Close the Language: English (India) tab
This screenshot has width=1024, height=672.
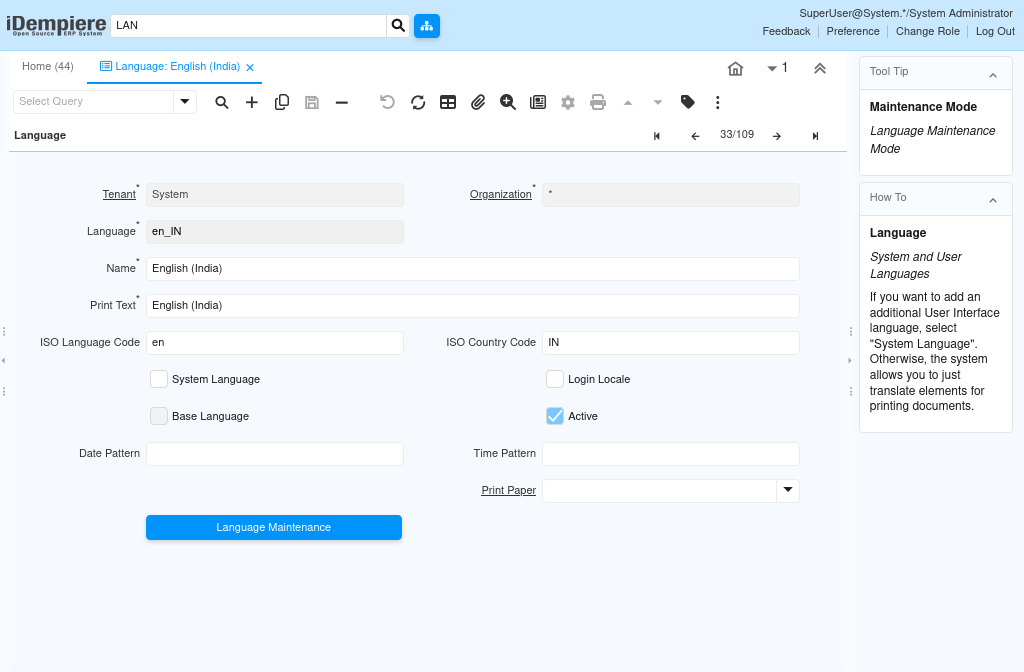tap(250, 67)
